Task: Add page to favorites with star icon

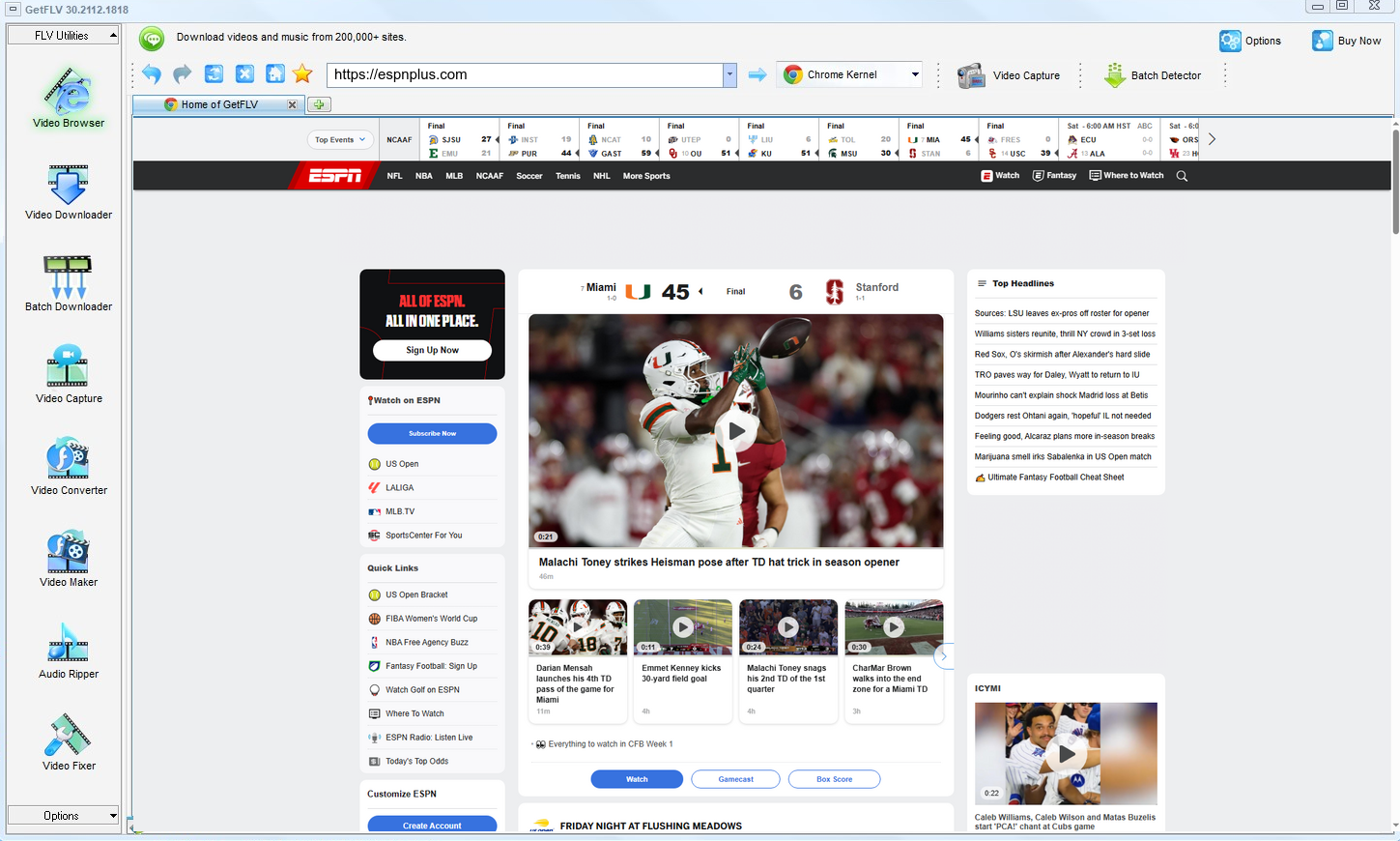Action: click(302, 74)
